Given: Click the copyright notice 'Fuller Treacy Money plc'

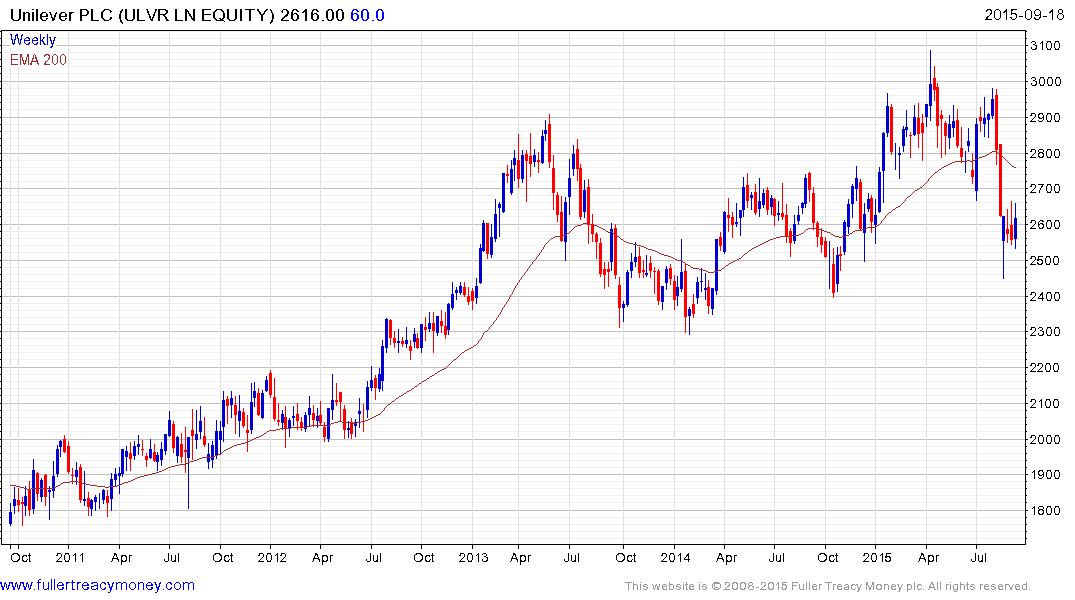Looking at the screenshot, I should coord(857,586).
